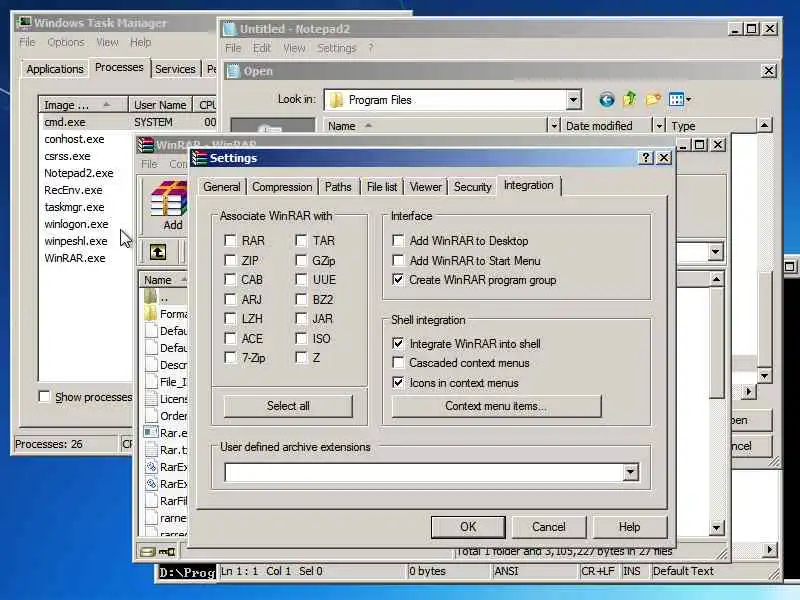Screen dimensions: 800x600
Task: Open the Look in folder dropdown
Action: point(573,99)
